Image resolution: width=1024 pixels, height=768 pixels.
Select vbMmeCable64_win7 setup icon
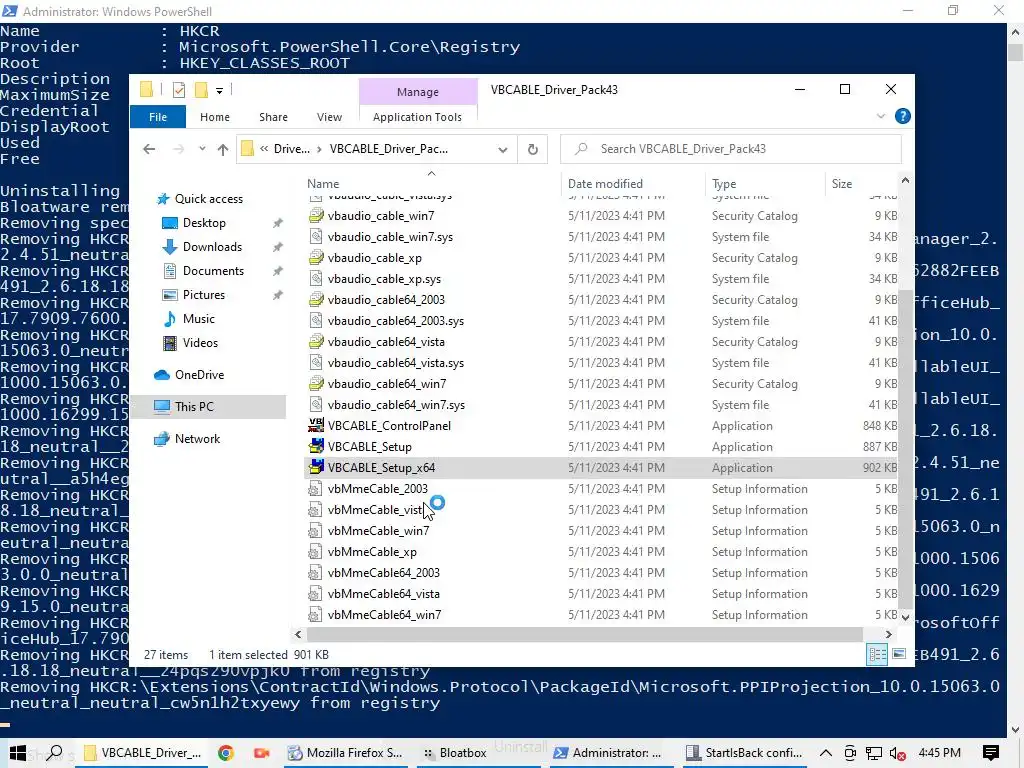click(x=316, y=615)
